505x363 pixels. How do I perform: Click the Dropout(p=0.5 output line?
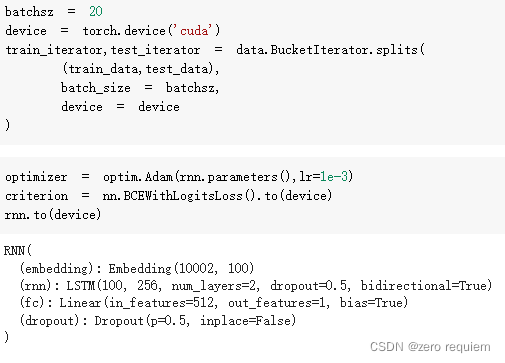click(158, 321)
